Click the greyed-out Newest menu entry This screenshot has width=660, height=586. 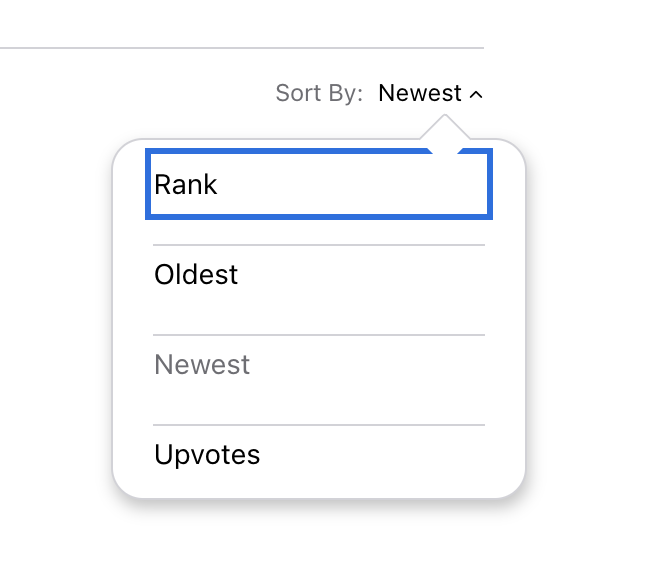click(x=318, y=365)
